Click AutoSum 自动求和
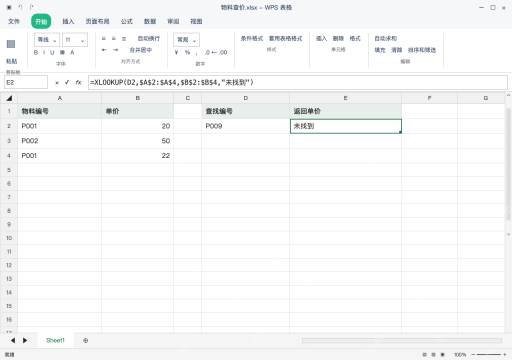 tap(386, 39)
